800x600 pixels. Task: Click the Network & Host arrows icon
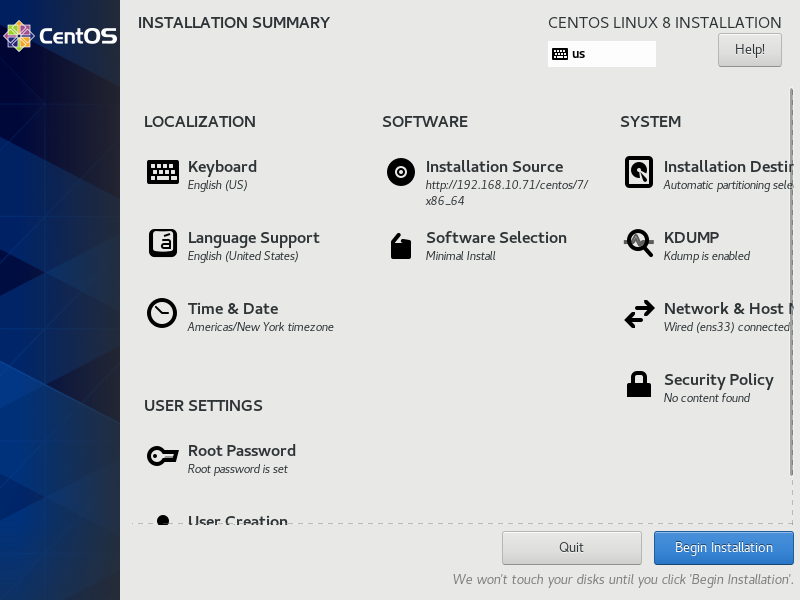point(639,314)
